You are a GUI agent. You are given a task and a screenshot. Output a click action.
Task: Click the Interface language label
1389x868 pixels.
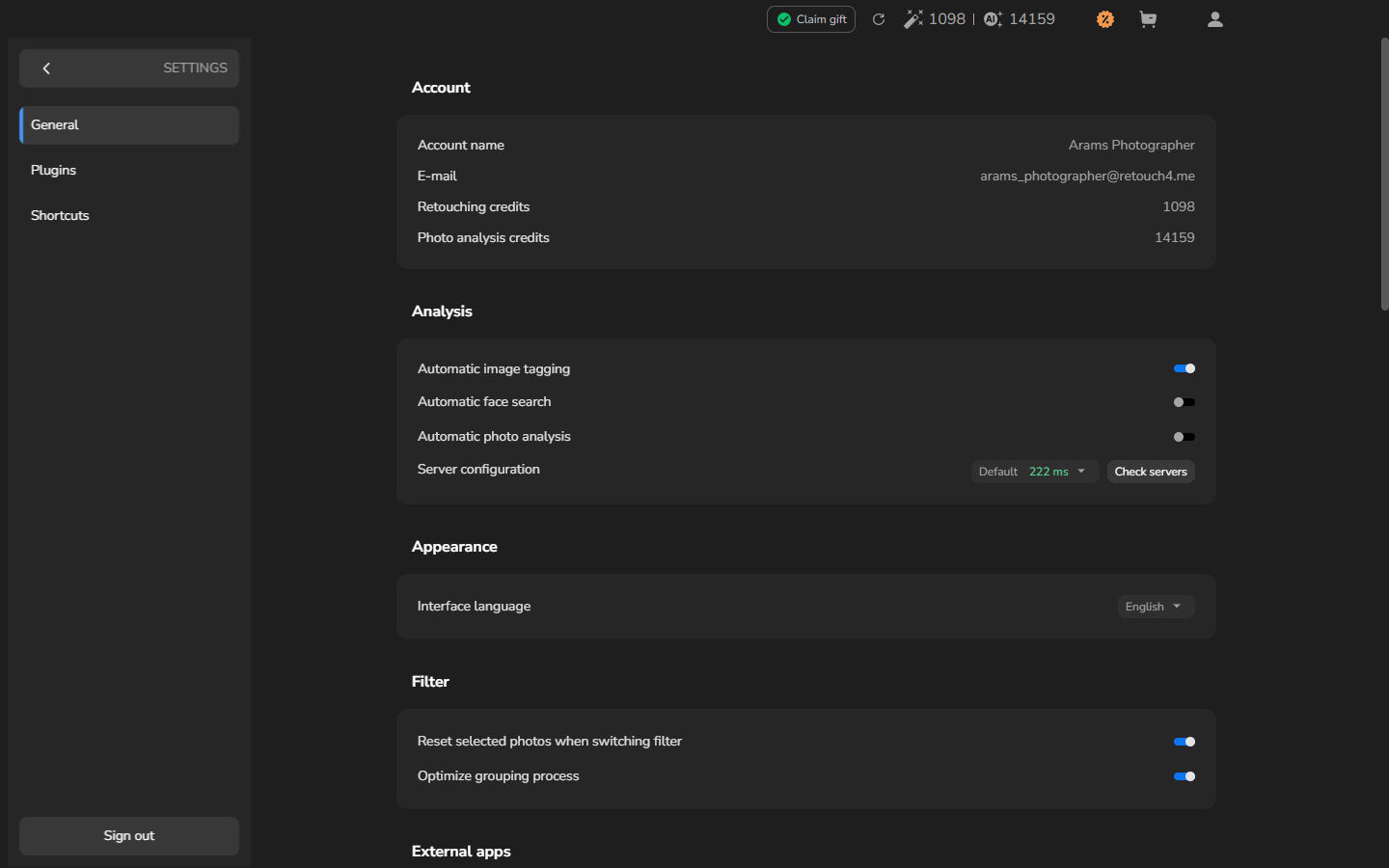click(474, 607)
